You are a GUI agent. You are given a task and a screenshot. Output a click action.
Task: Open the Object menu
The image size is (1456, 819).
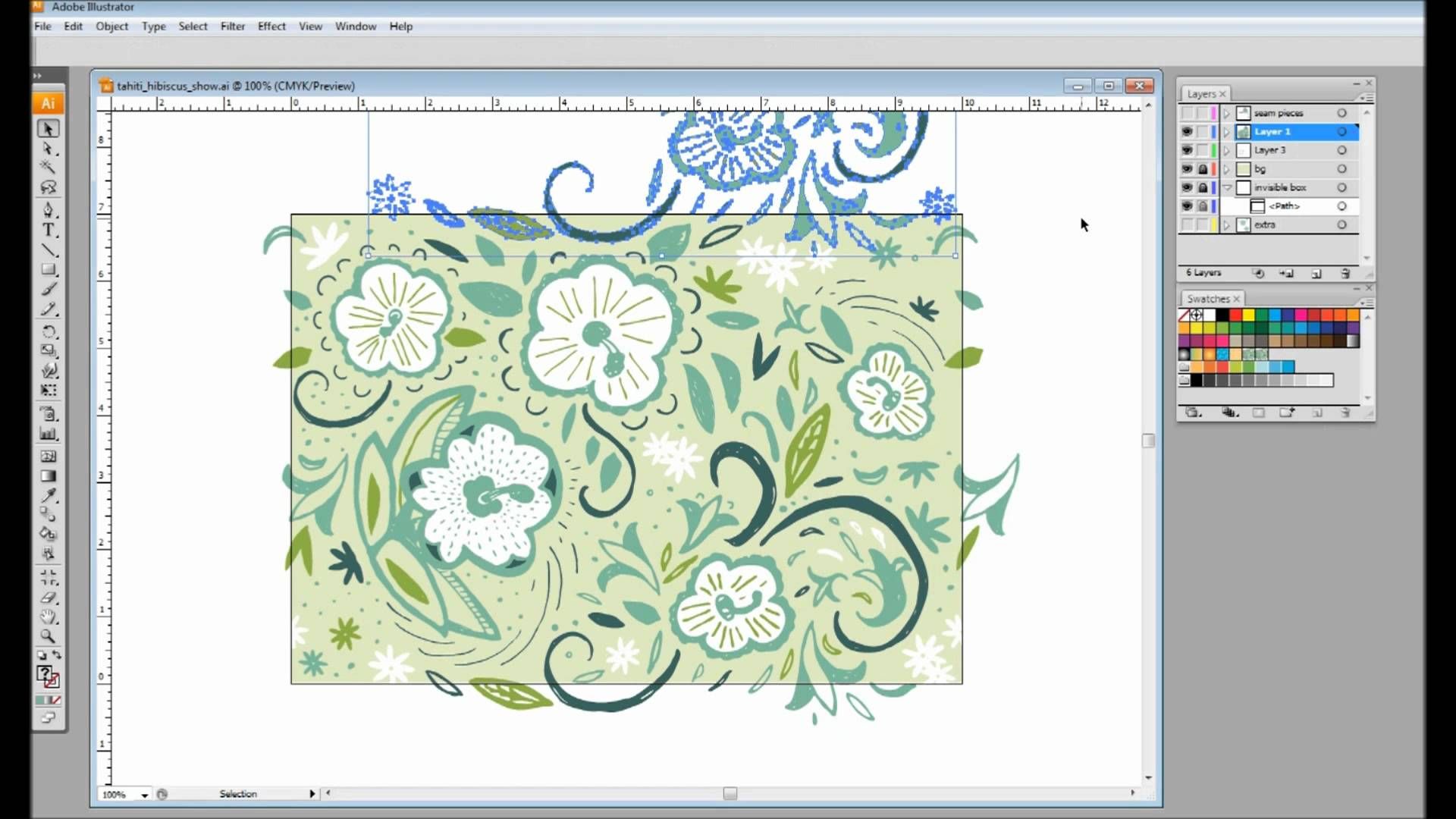(112, 26)
